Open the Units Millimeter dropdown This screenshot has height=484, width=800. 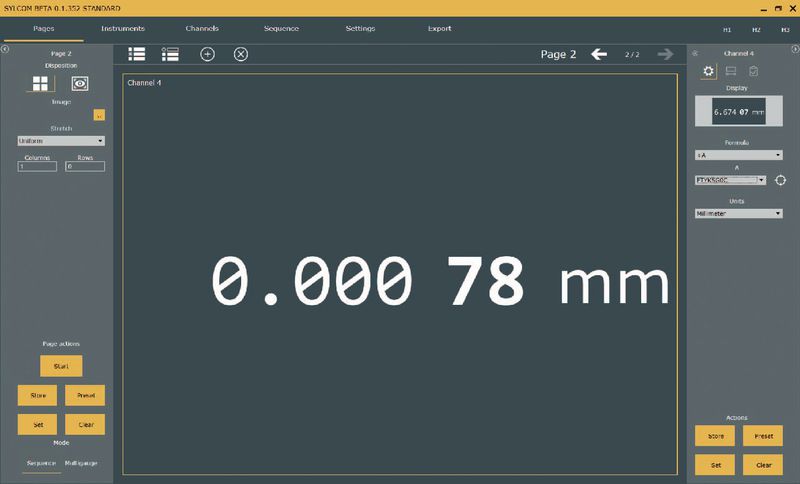(738, 213)
